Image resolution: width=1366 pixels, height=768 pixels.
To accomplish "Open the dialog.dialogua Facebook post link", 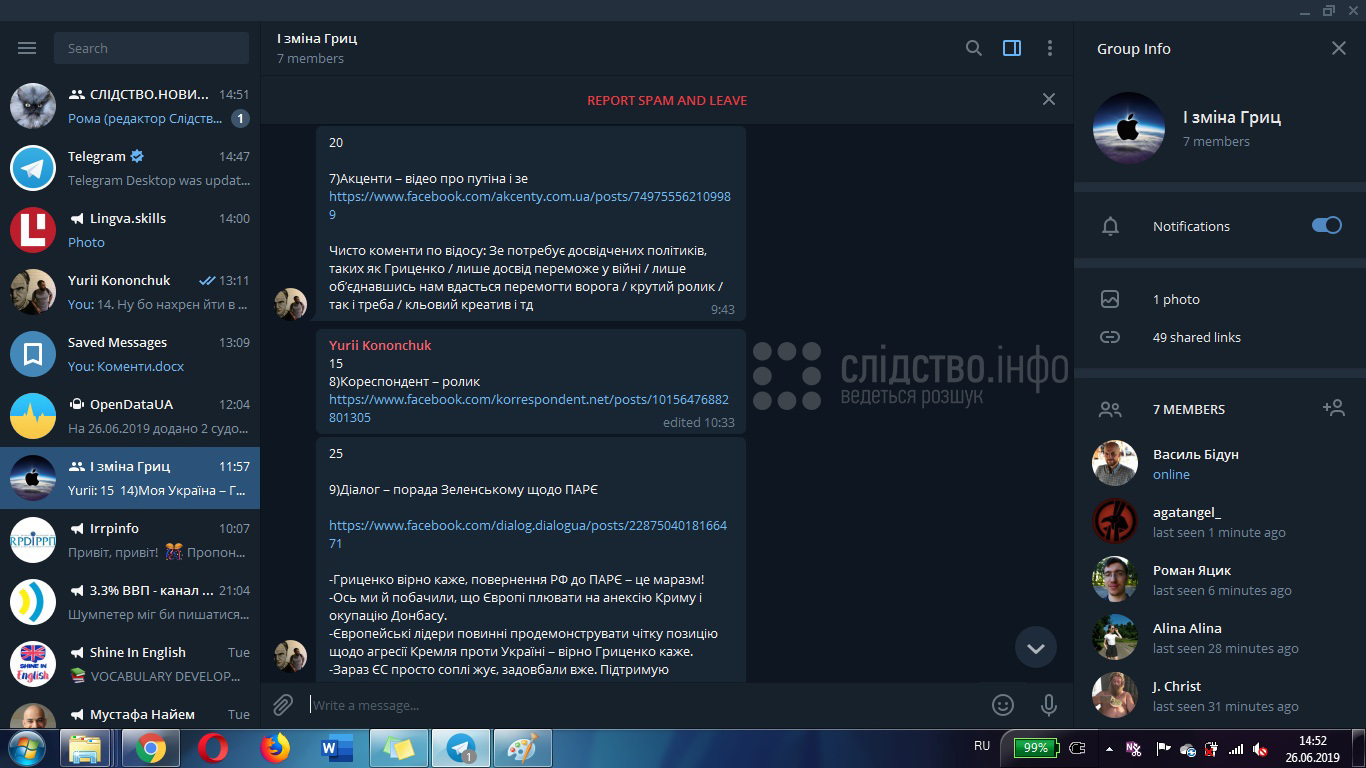I will tap(528, 534).
